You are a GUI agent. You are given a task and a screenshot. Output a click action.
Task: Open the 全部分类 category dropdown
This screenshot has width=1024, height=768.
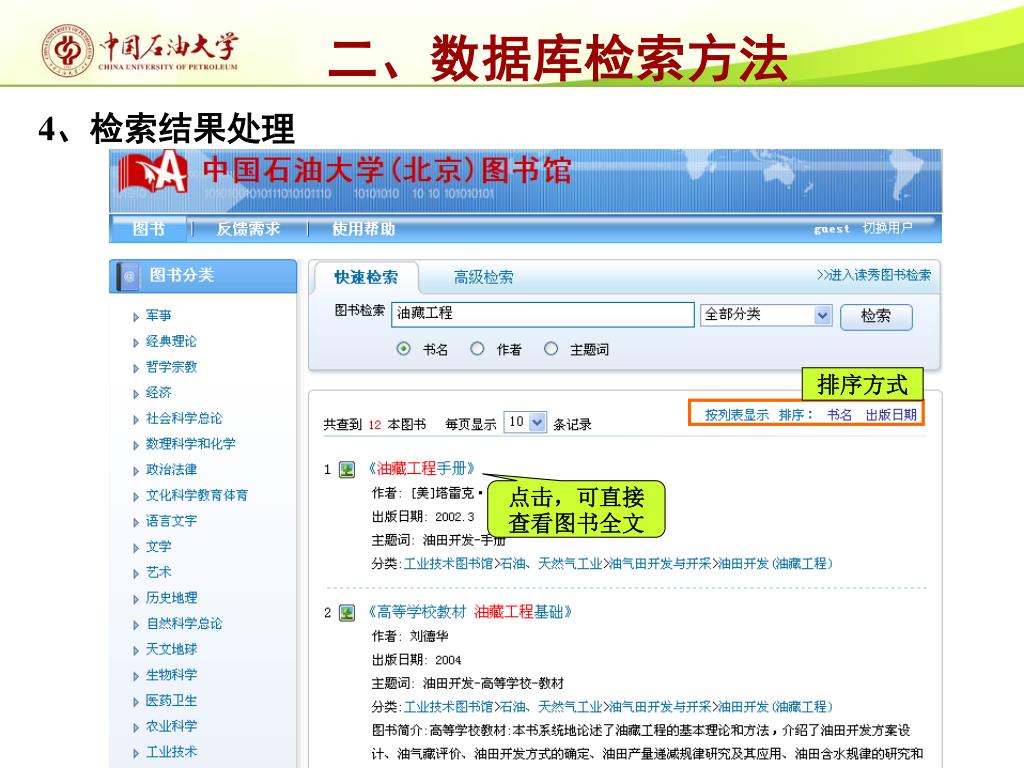(765, 315)
